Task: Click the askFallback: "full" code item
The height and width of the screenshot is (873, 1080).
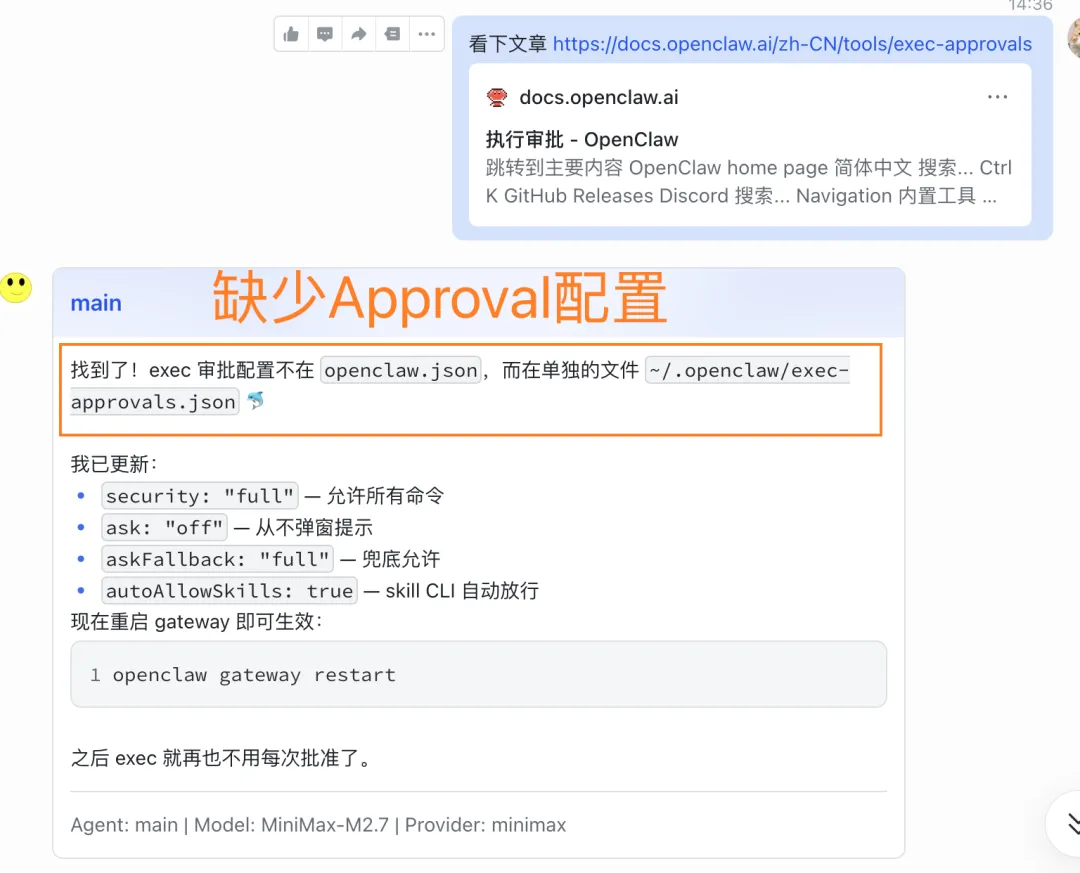Action: (217, 559)
